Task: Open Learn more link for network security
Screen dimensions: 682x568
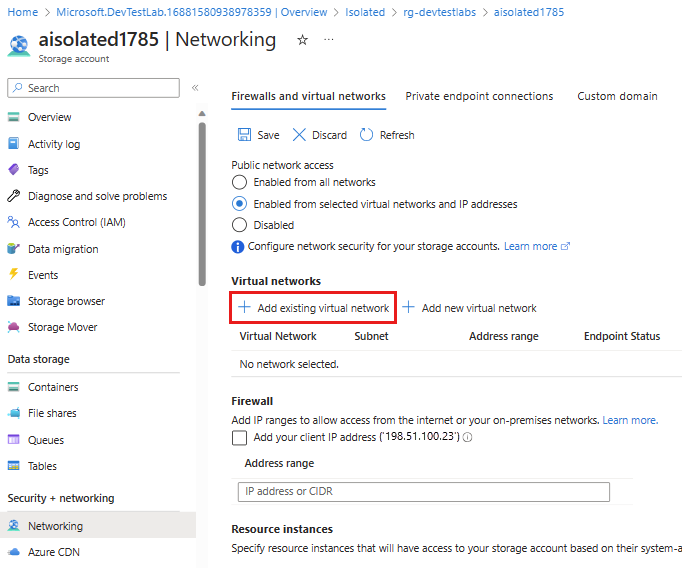Action: point(537,247)
